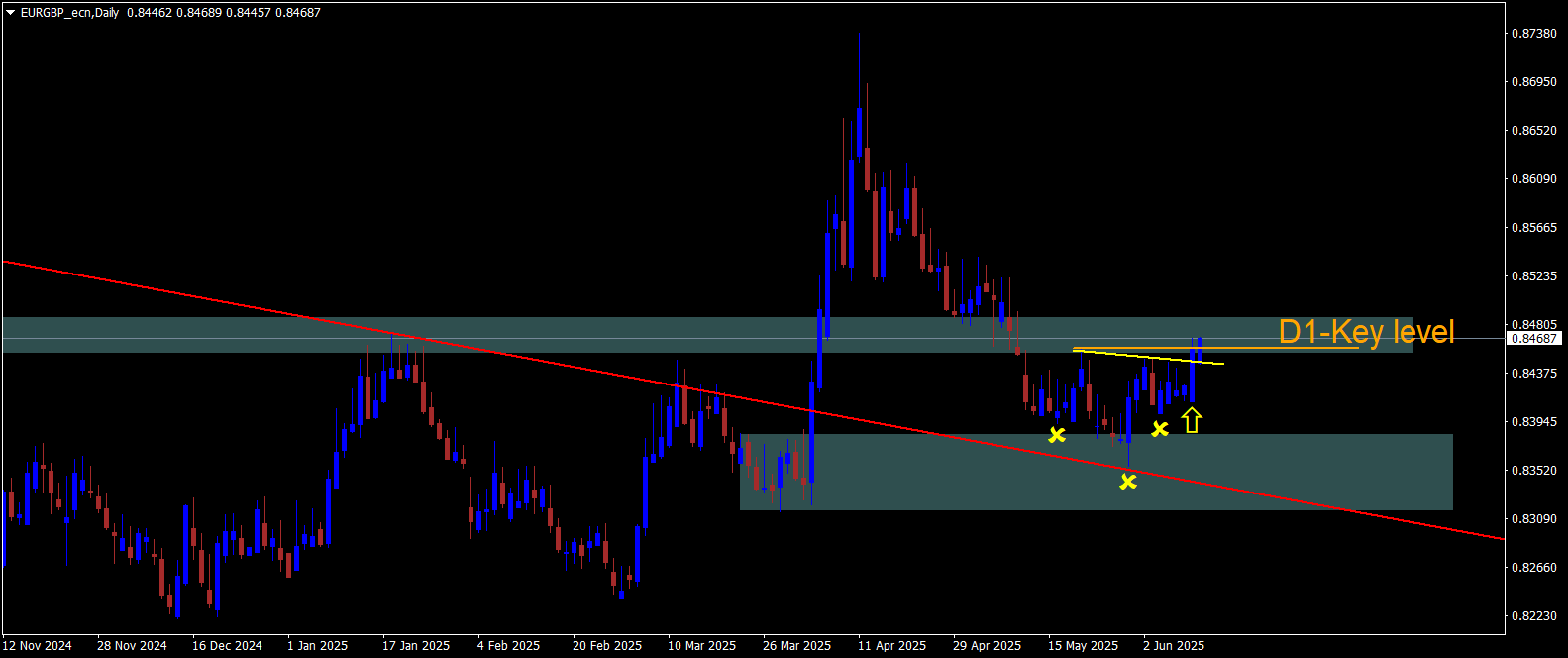
Task: Click the 2 Jun 2025 date label
Action: click(x=1174, y=646)
